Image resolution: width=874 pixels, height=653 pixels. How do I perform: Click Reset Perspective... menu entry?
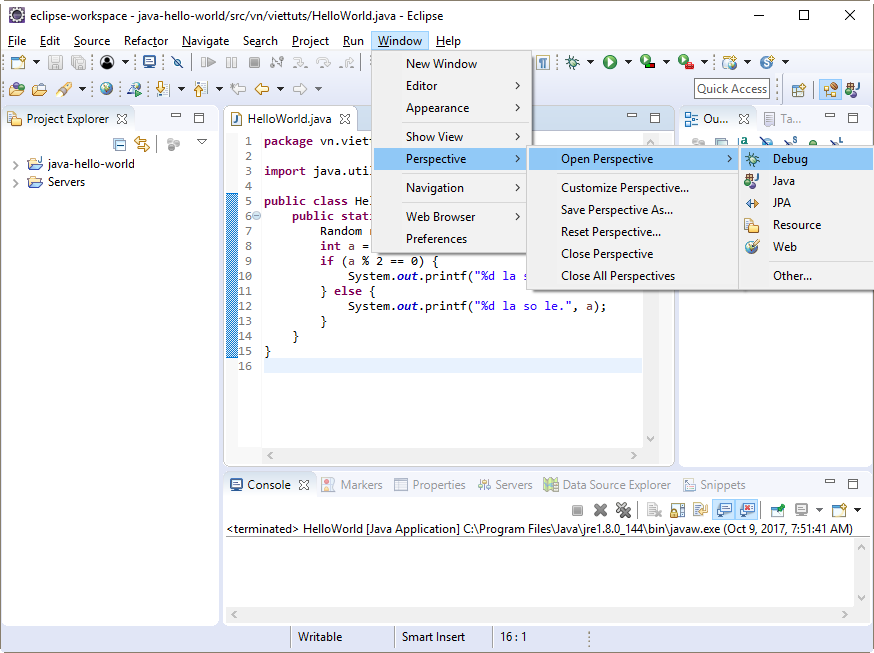(x=633, y=232)
